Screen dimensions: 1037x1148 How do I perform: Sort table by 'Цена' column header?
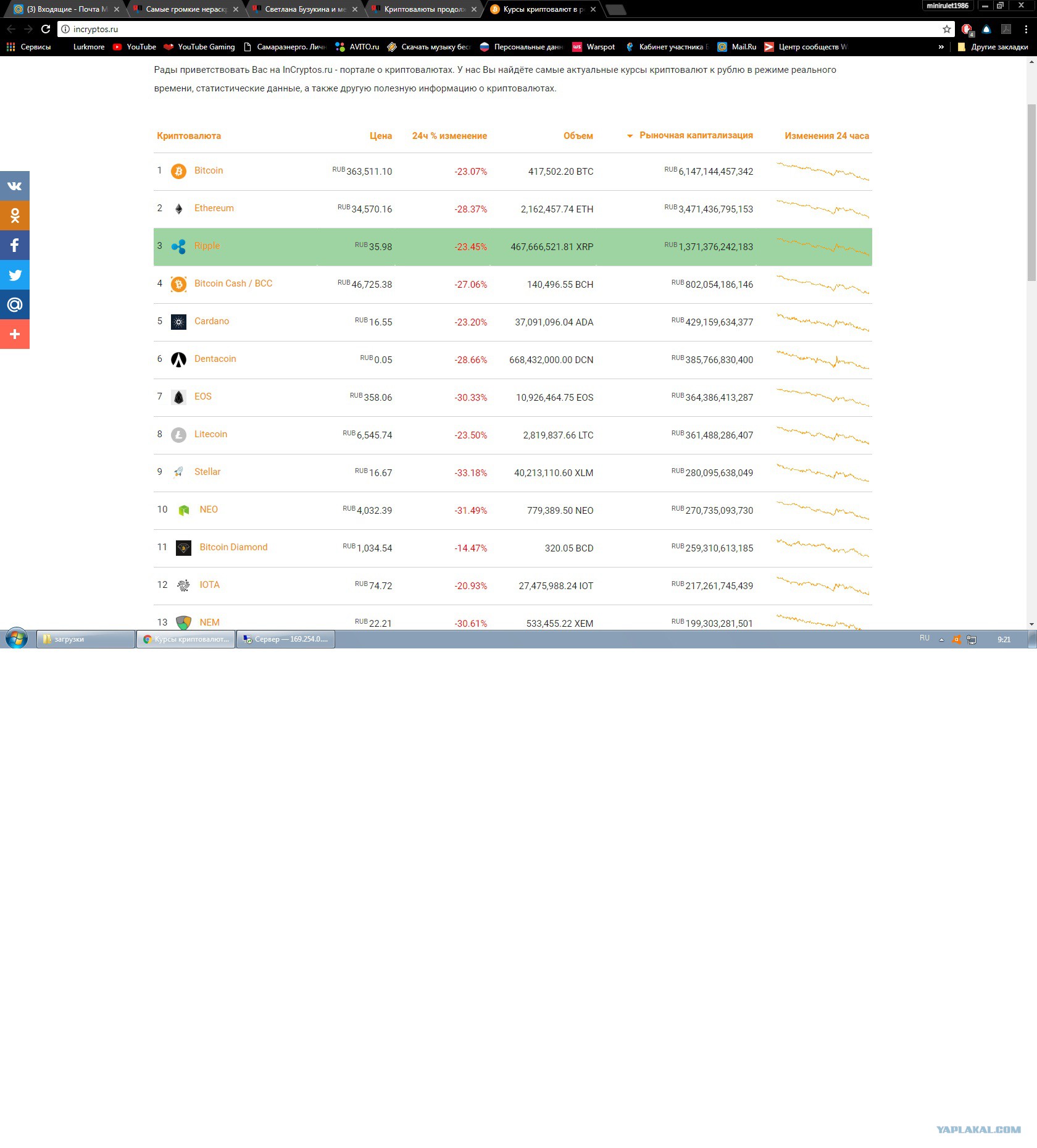(x=381, y=136)
